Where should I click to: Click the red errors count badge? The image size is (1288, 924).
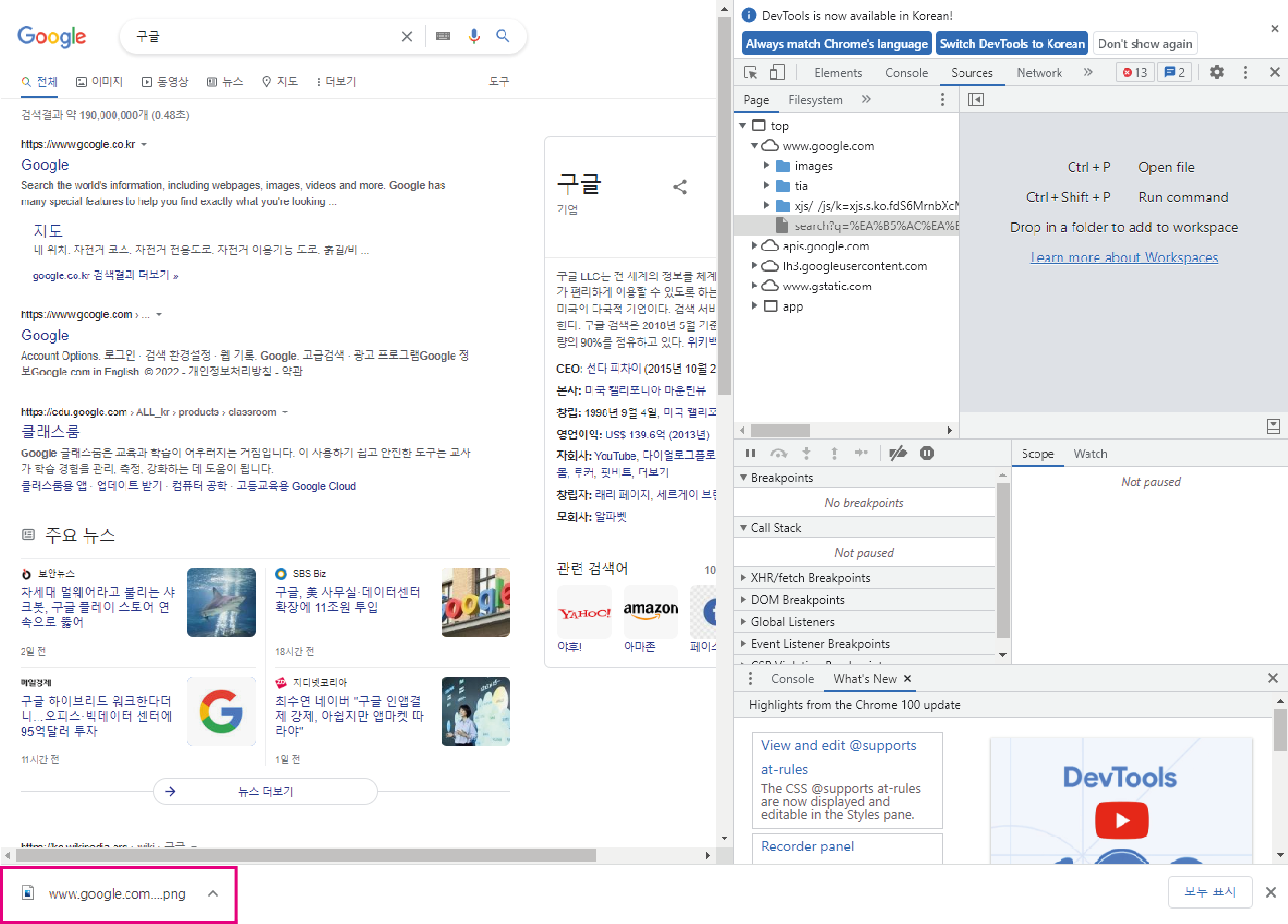[1135, 73]
